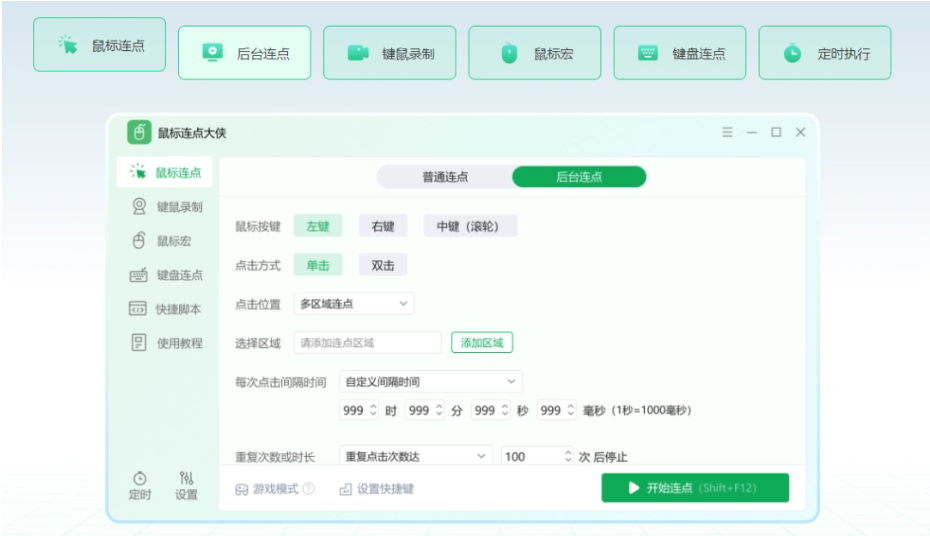Select 中键（滚轮） mouse button option

tap(470, 226)
